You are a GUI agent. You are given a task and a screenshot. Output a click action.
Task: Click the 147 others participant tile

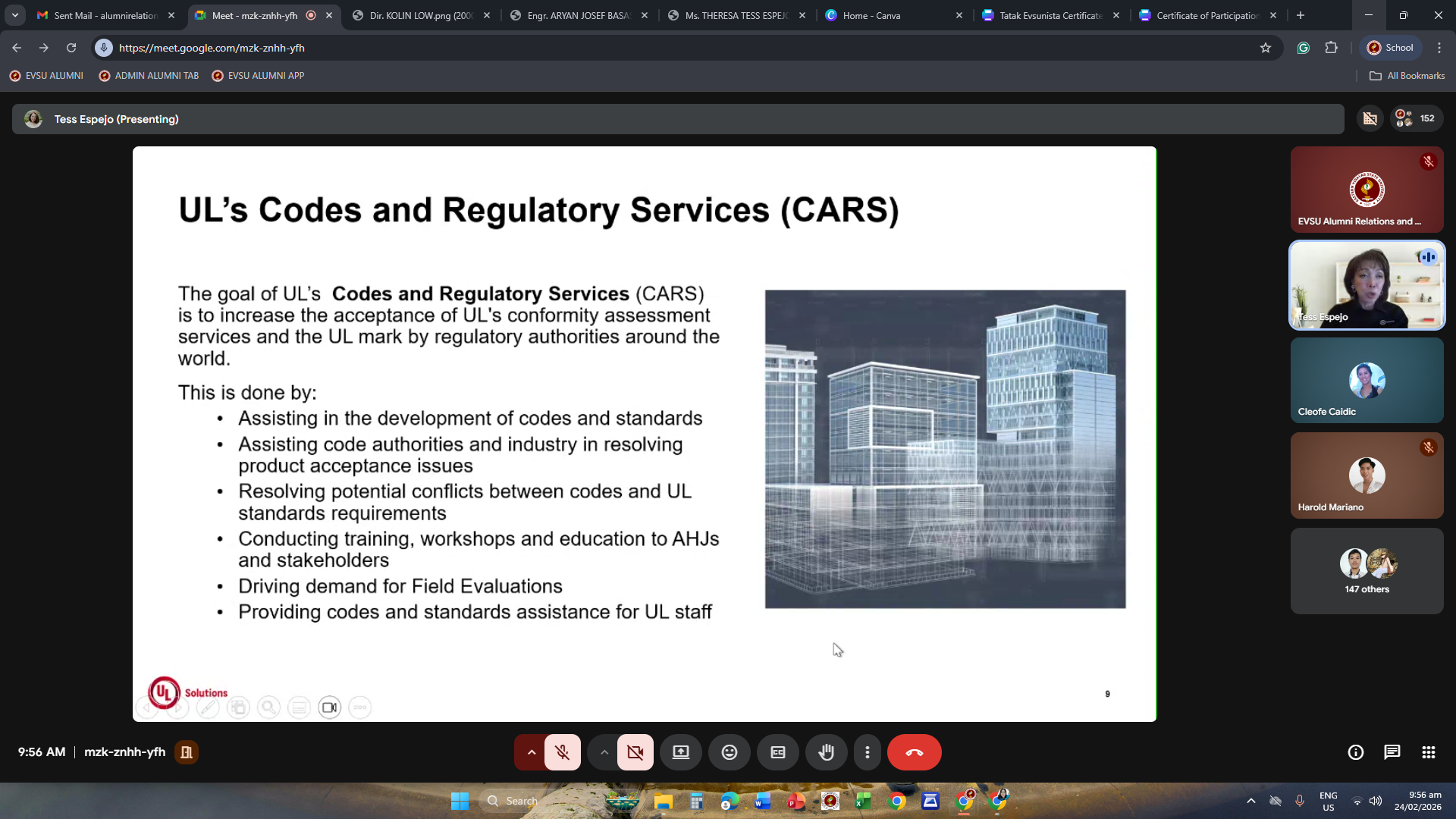coord(1367,571)
